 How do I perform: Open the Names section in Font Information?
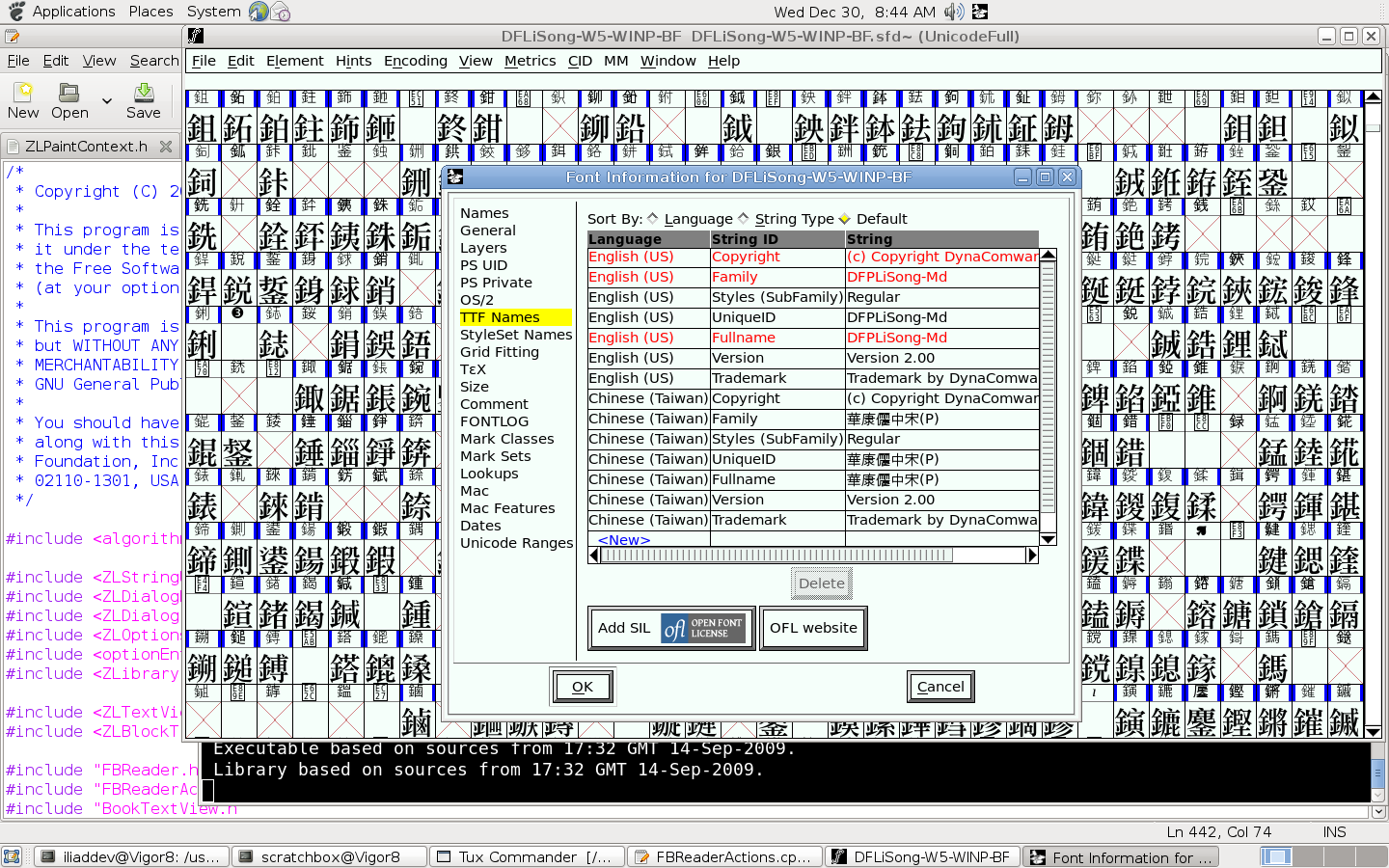(x=484, y=213)
